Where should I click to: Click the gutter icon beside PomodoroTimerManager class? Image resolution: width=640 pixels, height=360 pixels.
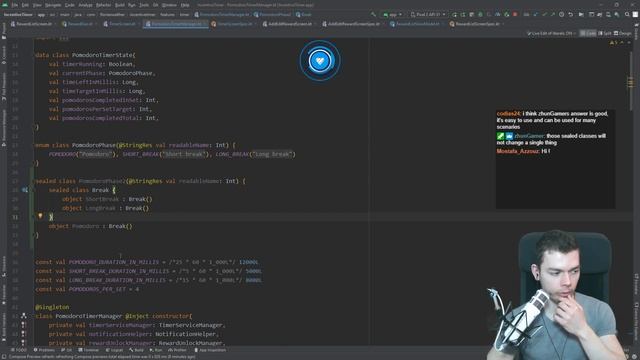click(x=24, y=316)
